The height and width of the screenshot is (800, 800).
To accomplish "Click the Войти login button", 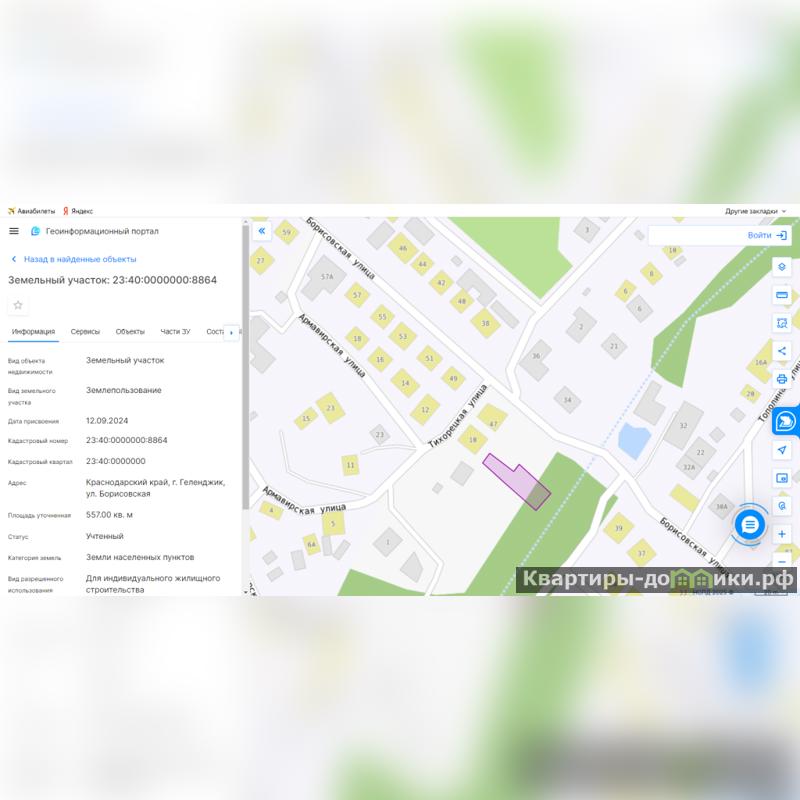I will (767, 235).
